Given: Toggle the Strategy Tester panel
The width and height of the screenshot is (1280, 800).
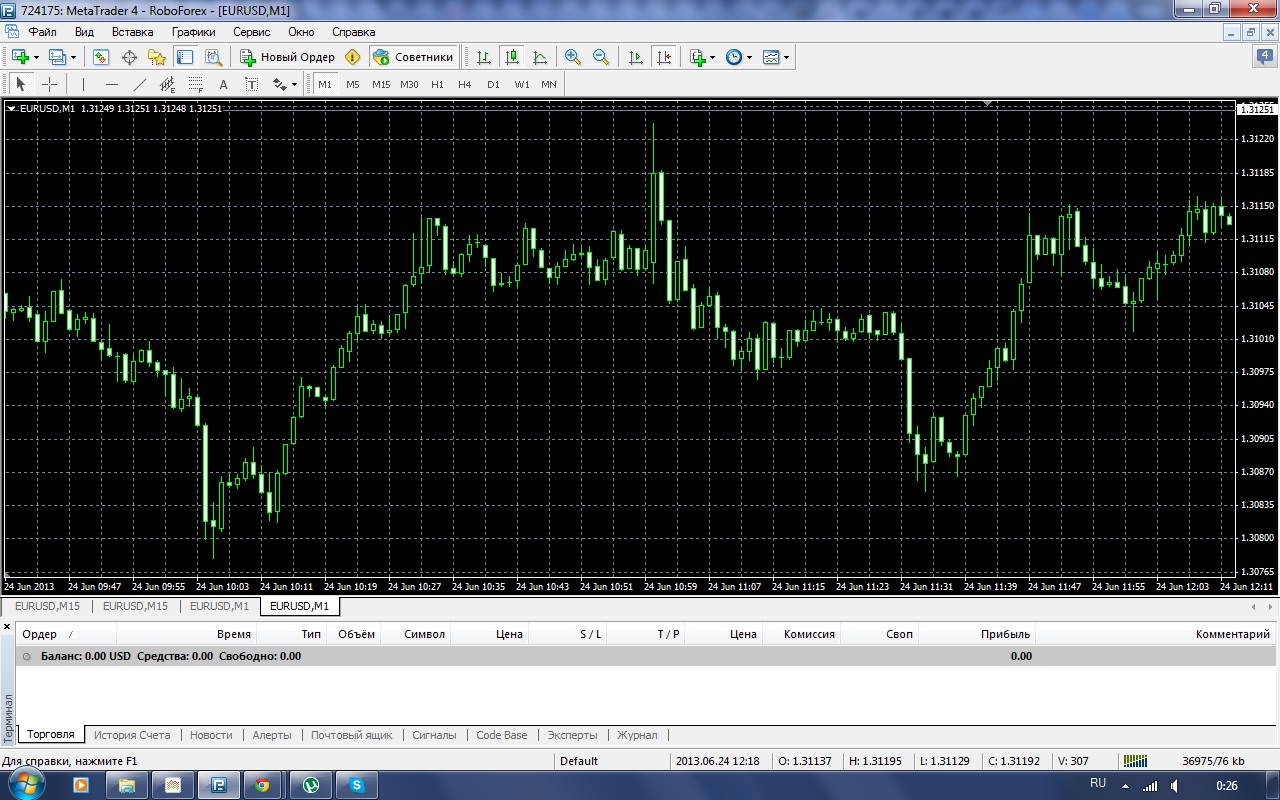Looking at the screenshot, I should coord(213,57).
